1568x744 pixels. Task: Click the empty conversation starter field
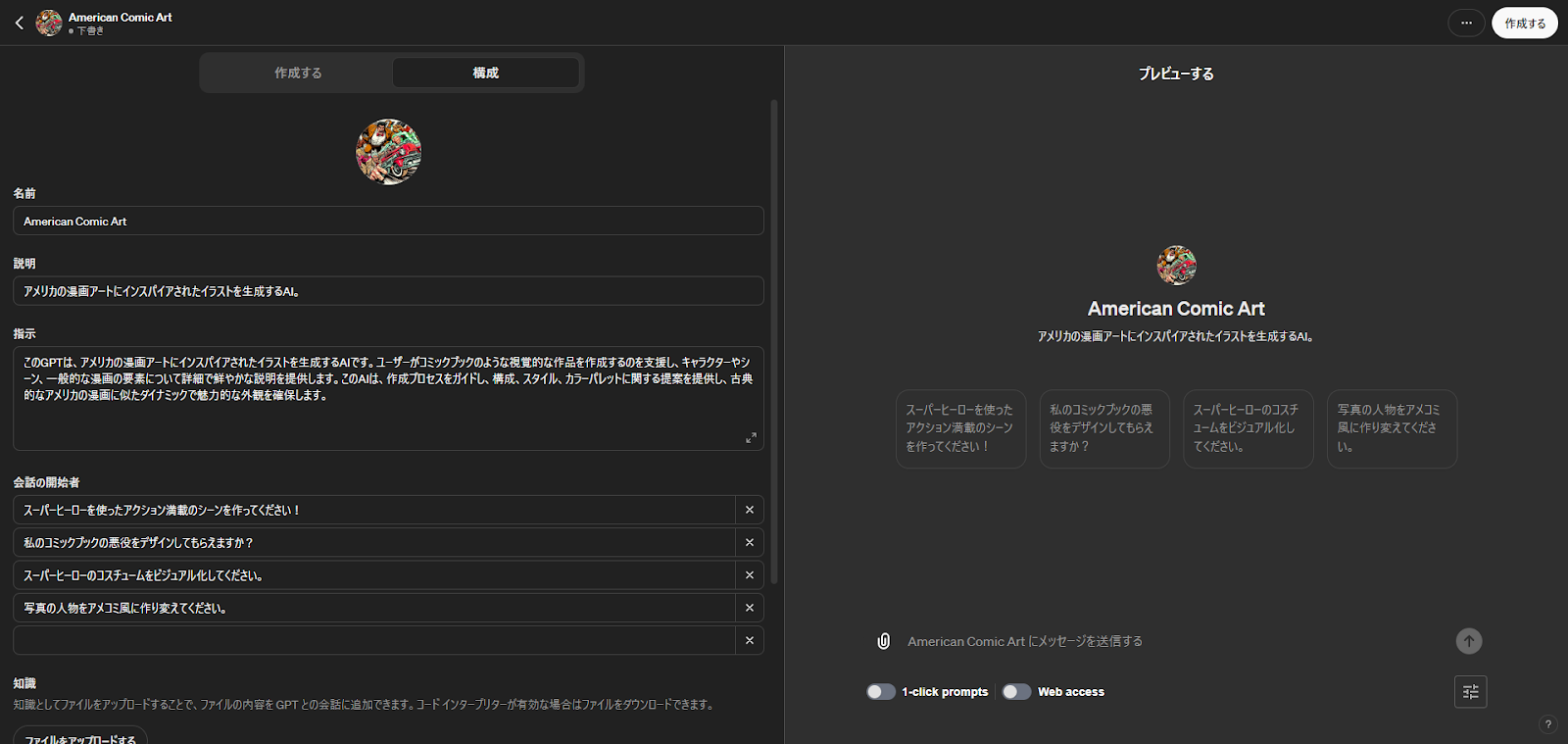pyautogui.click(x=373, y=640)
